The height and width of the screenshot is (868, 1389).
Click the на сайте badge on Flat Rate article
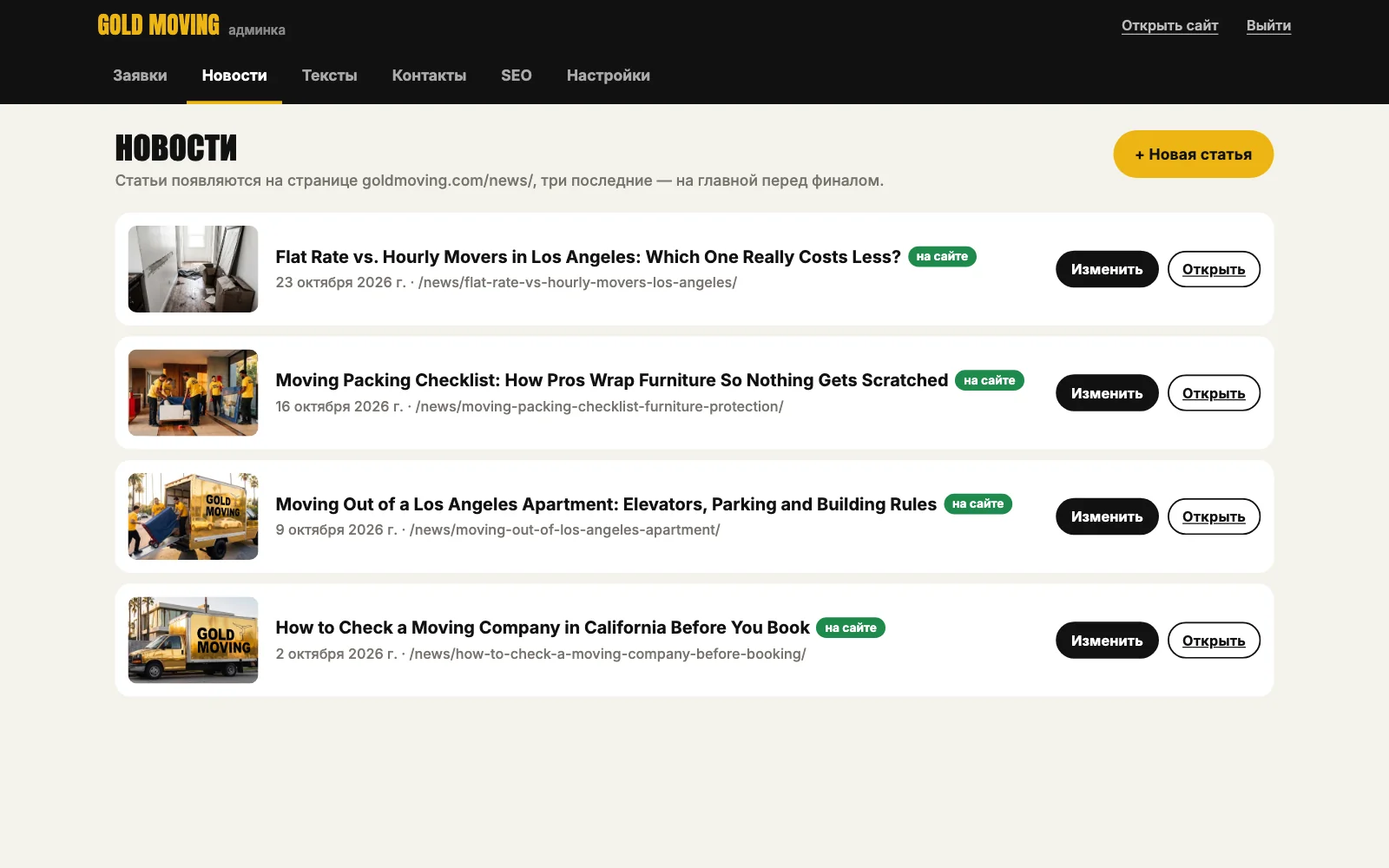click(942, 257)
